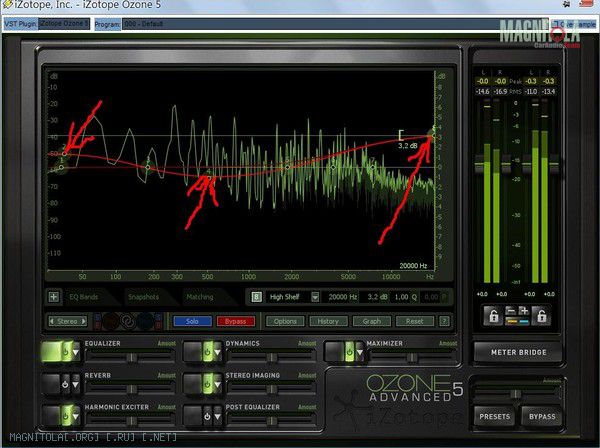
Task: Select EQ node 4 on the curve
Action: (x=208, y=176)
